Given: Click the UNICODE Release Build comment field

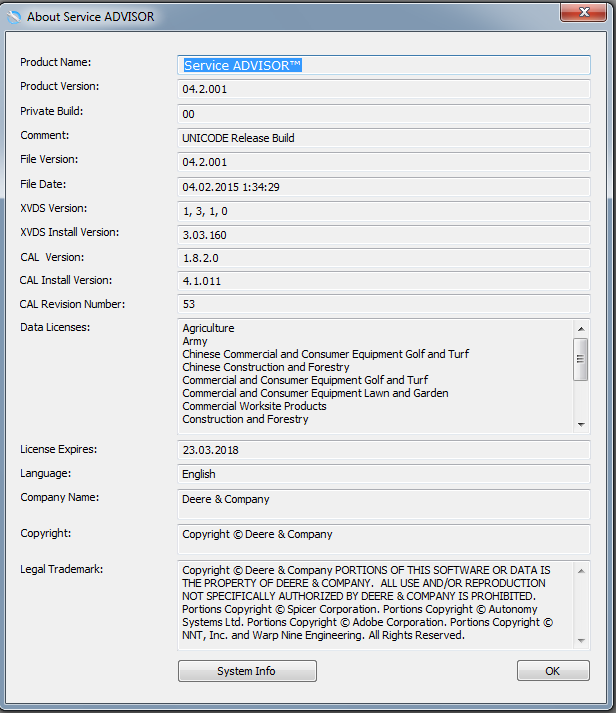Looking at the screenshot, I should 384,138.
